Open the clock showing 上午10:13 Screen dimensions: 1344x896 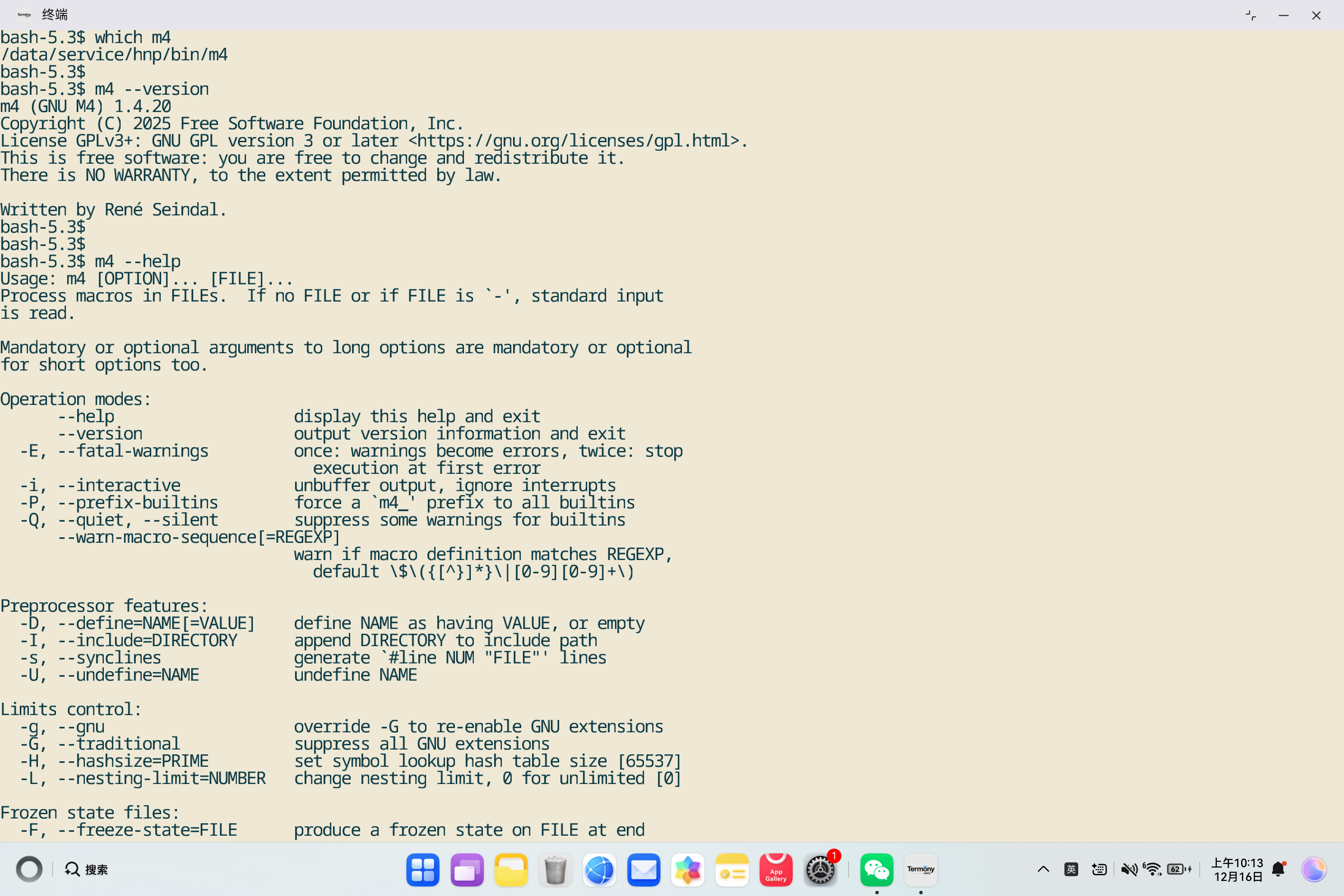(x=1237, y=869)
